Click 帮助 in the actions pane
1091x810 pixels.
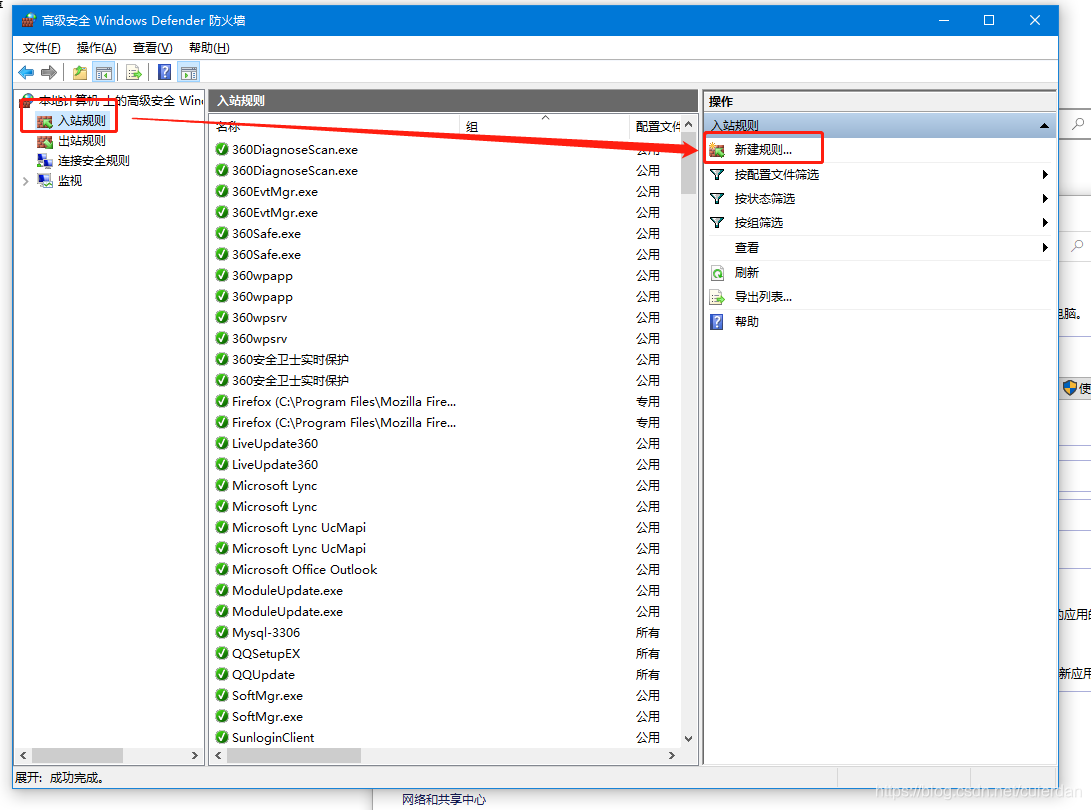pyautogui.click(x=747, y=321)
